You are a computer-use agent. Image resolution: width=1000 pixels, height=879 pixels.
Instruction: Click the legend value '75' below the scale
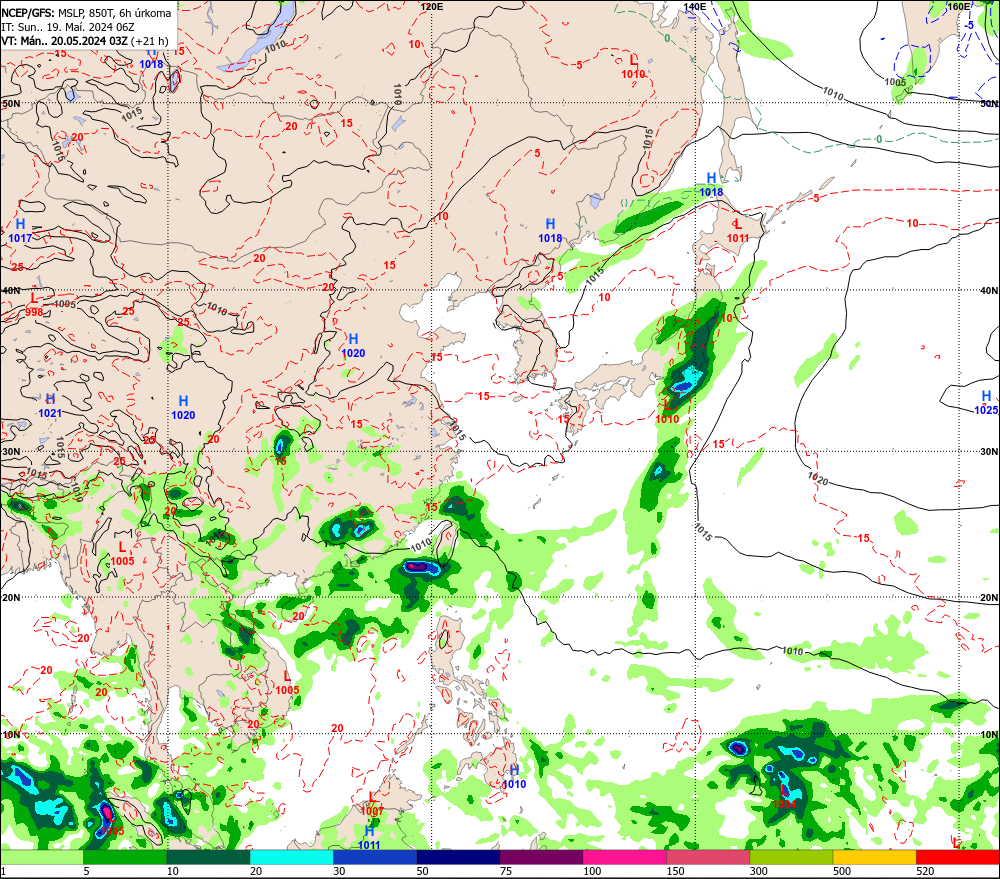(x=506, y=871)
